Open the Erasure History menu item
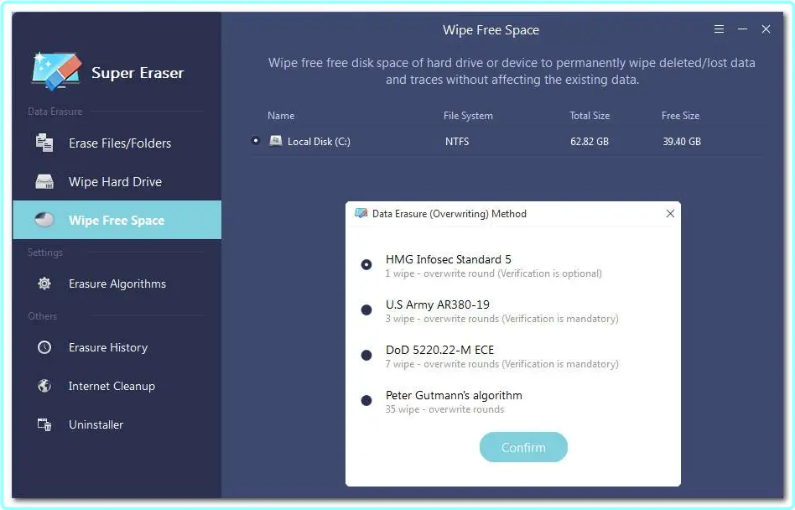Screen dimensions: 795x510 coord(108,347)
